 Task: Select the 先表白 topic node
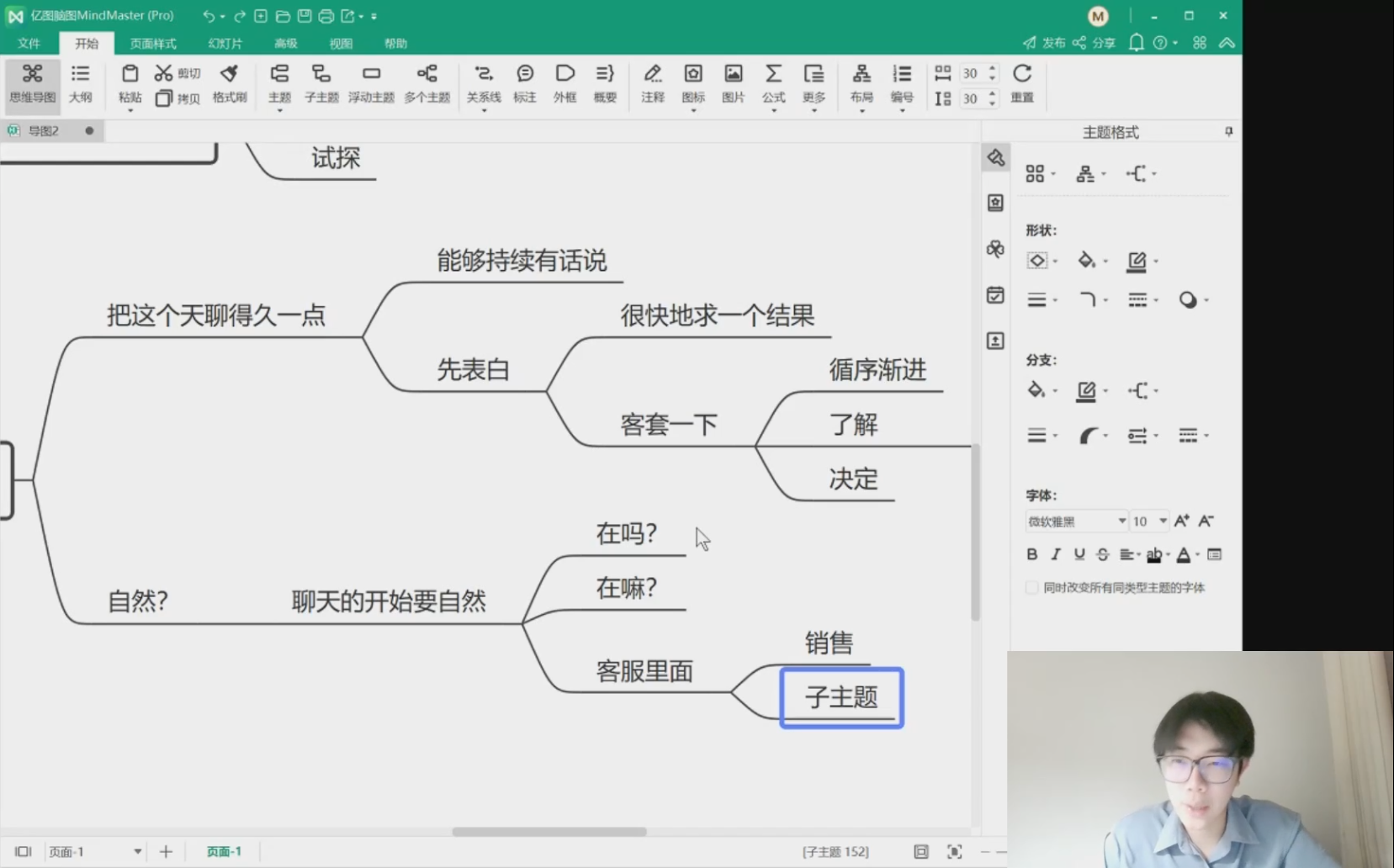[473, 370]
